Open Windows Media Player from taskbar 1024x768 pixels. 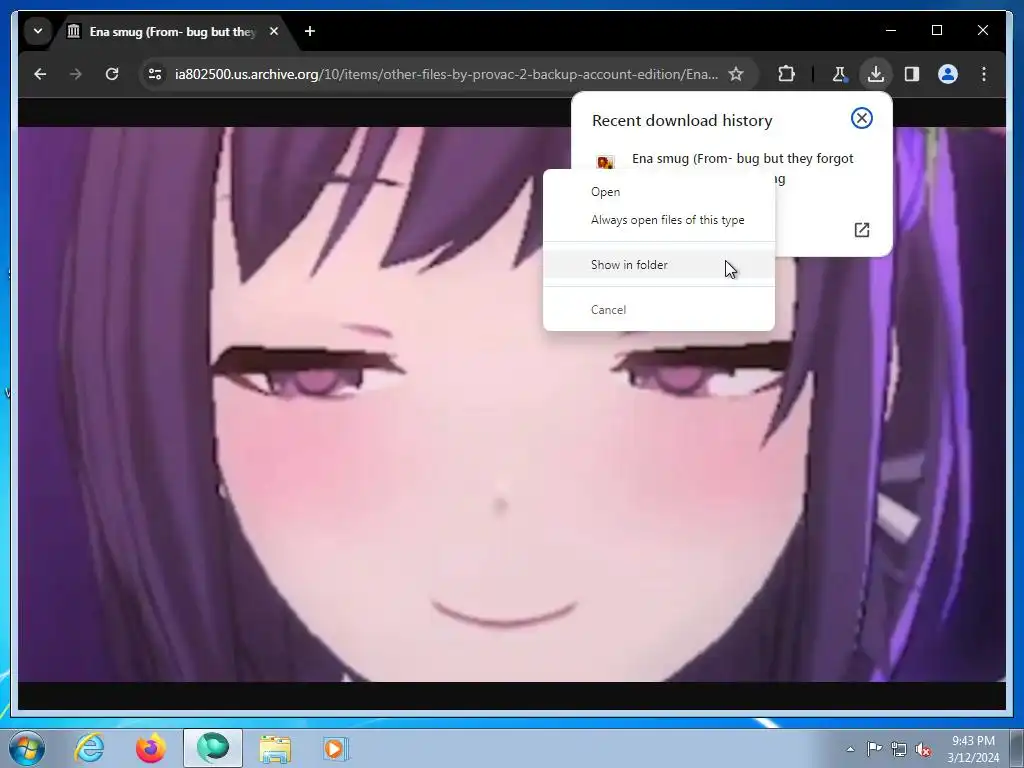pos(336,748)
